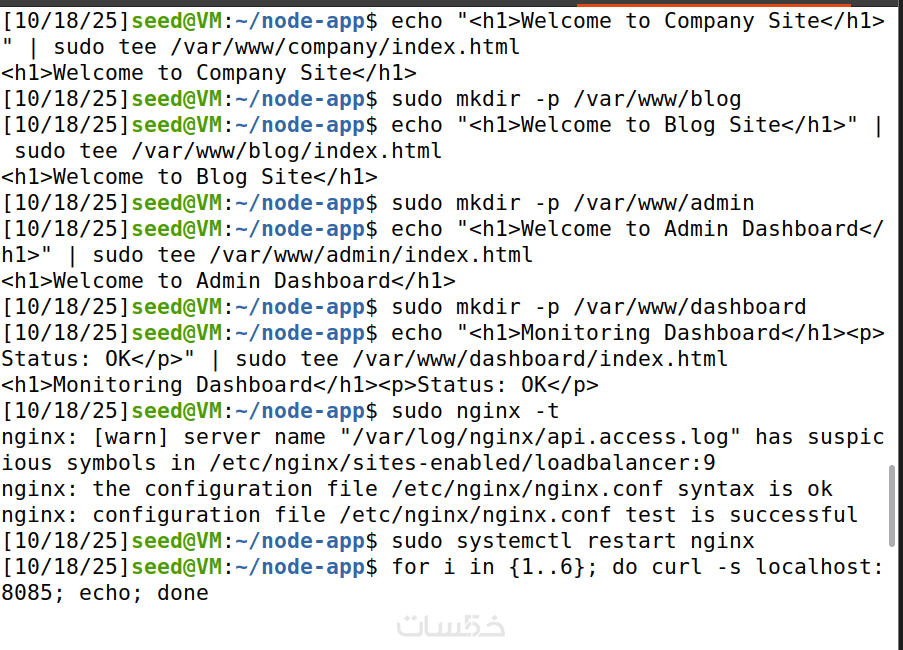Screen dimensions: 903x650
Task: Click the 'Monitoring Dashboard' output with Status OK
Action: click(299, 385)
